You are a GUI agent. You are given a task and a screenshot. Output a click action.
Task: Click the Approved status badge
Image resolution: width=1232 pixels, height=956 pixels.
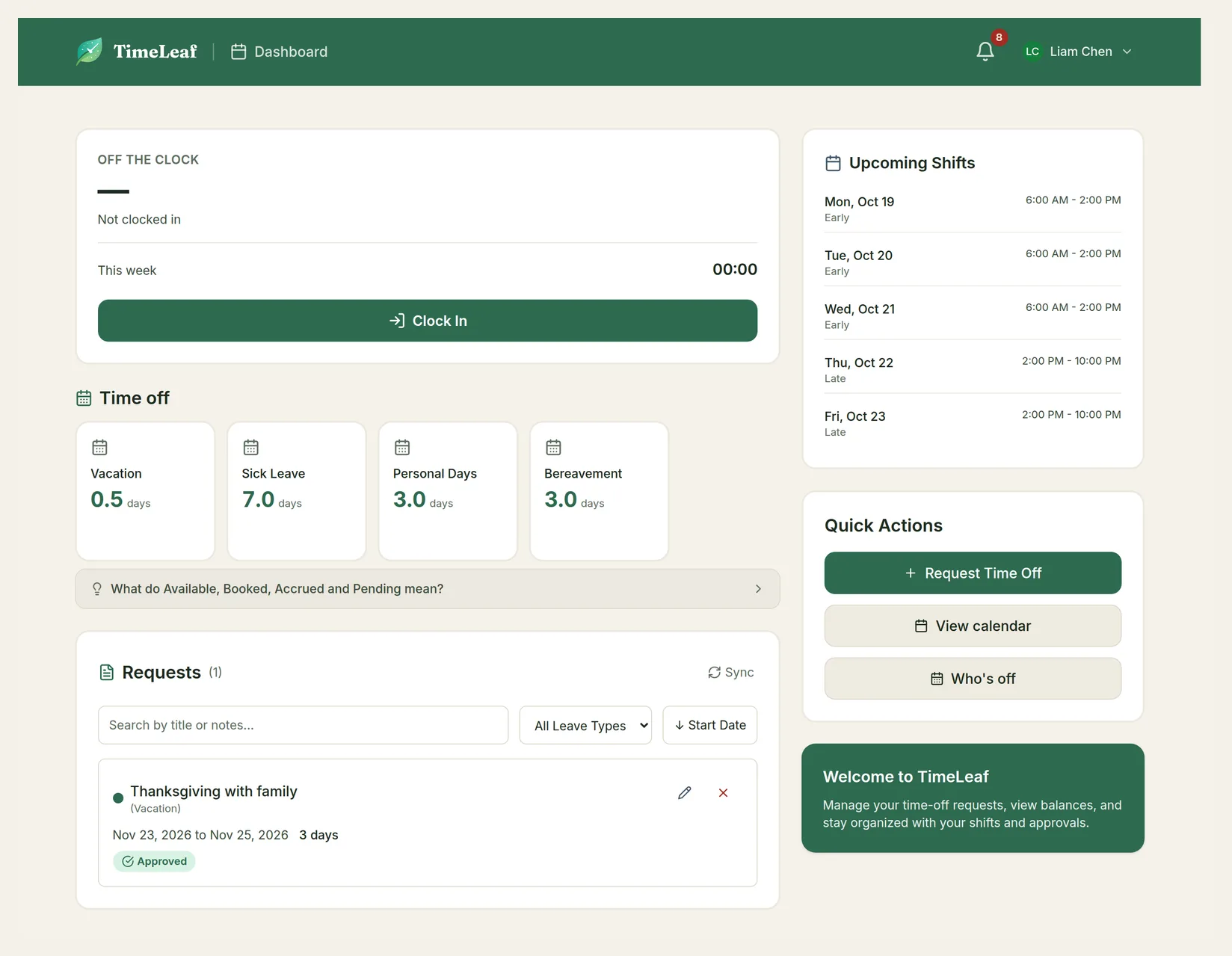(x=154, y=862)
